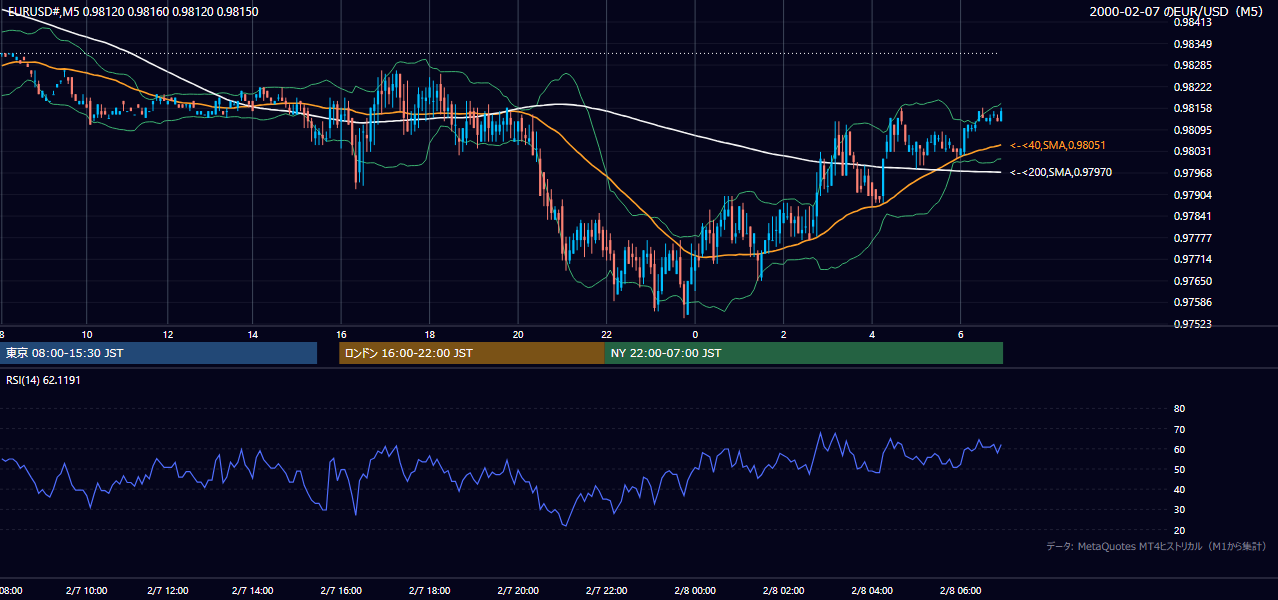
Task: Click the RSI scale value 50
Action: tap(1179, 469)
